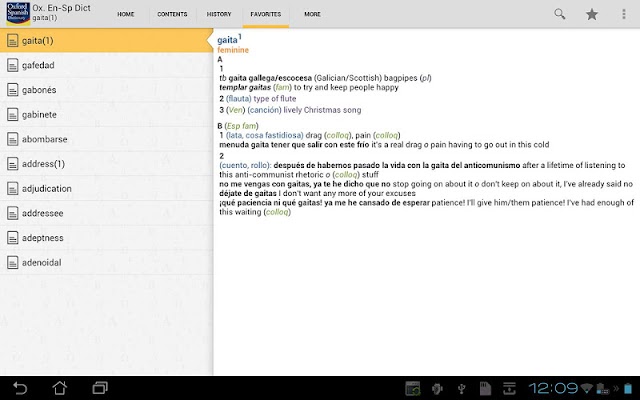Open the addressee favorite entry
Image resolution: width=640 pixels, height=400 pixels.
point(107,213)
